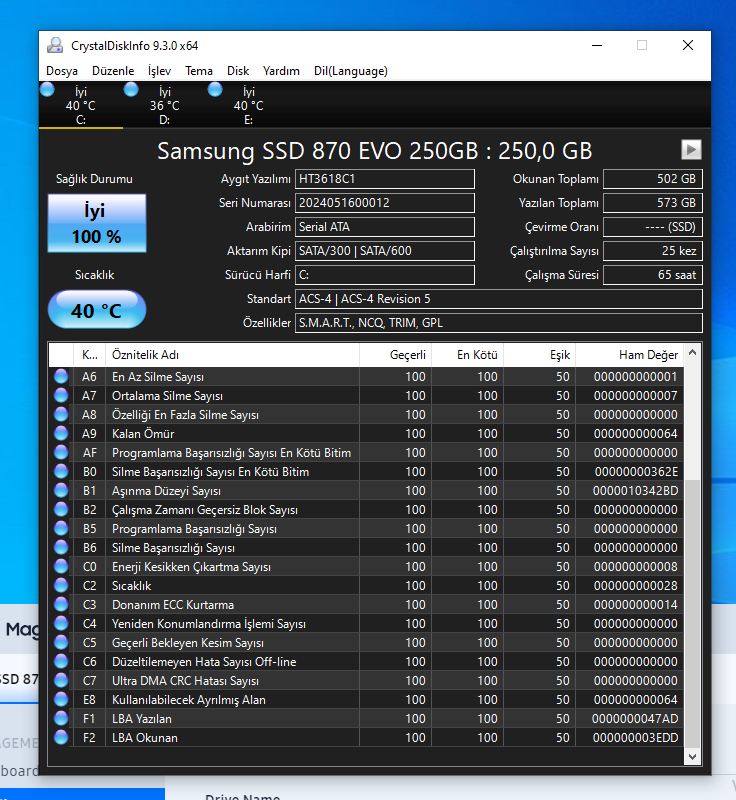
Task: Click Standart field ACS-4 | ACS-4 Revision 5
Action: tap(499, 299)
